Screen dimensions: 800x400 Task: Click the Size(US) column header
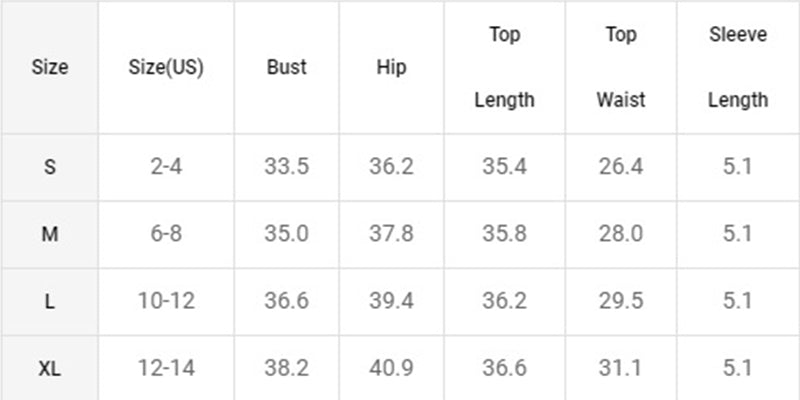click(x=166, y=68)
